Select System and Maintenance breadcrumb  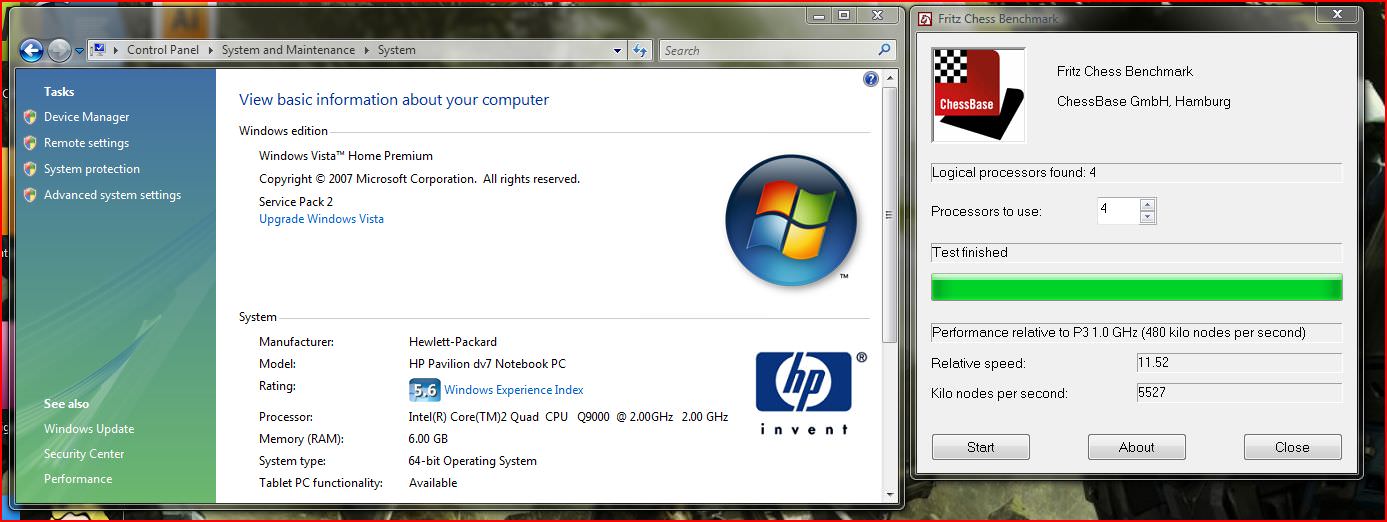coord(288,50)
